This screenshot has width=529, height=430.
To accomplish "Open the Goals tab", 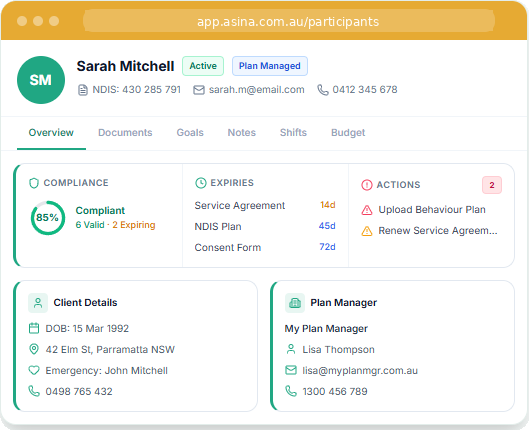I will [x=190, y=133].
